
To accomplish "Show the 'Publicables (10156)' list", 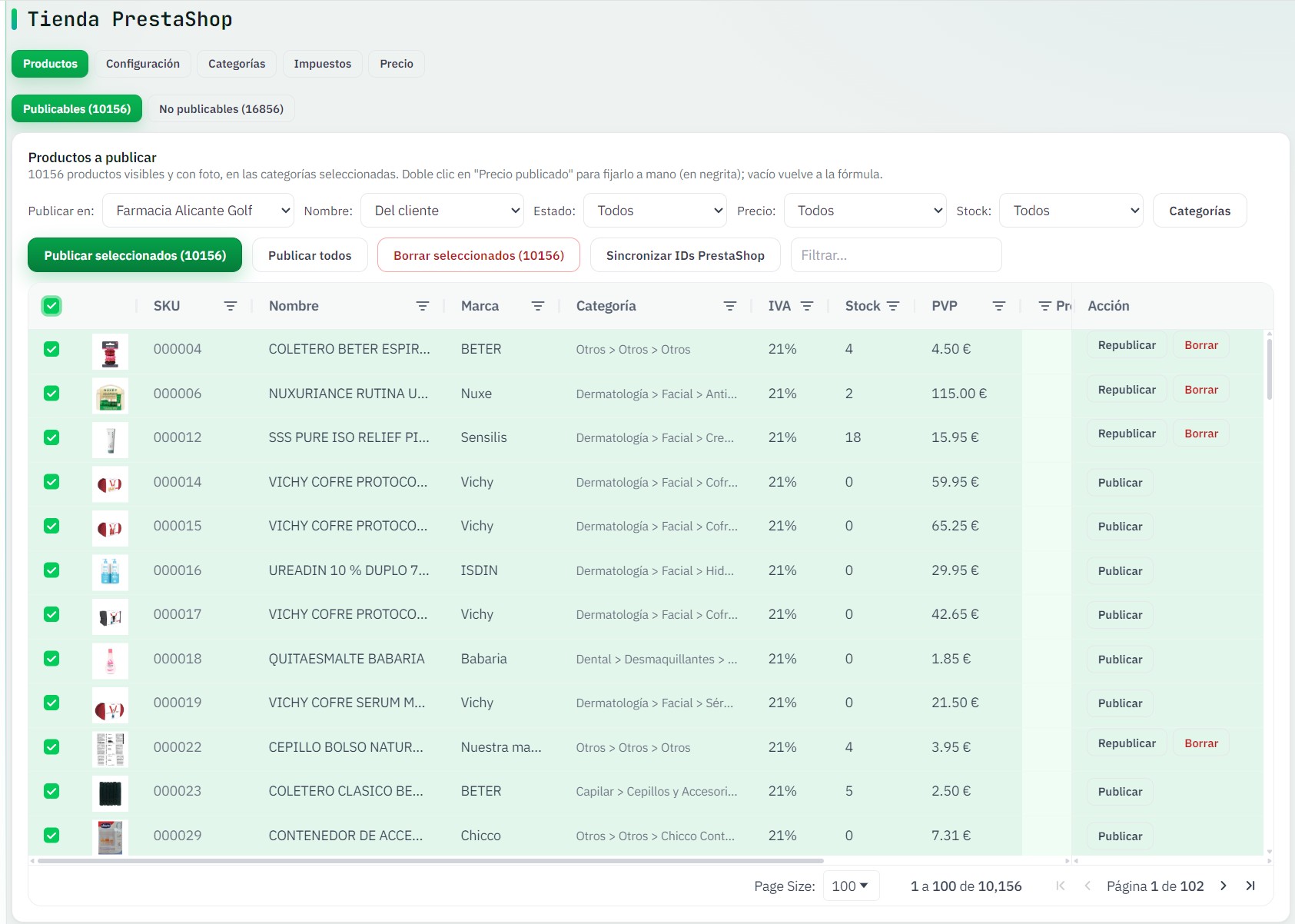I will pyautogui.click(x=77, y=109).
